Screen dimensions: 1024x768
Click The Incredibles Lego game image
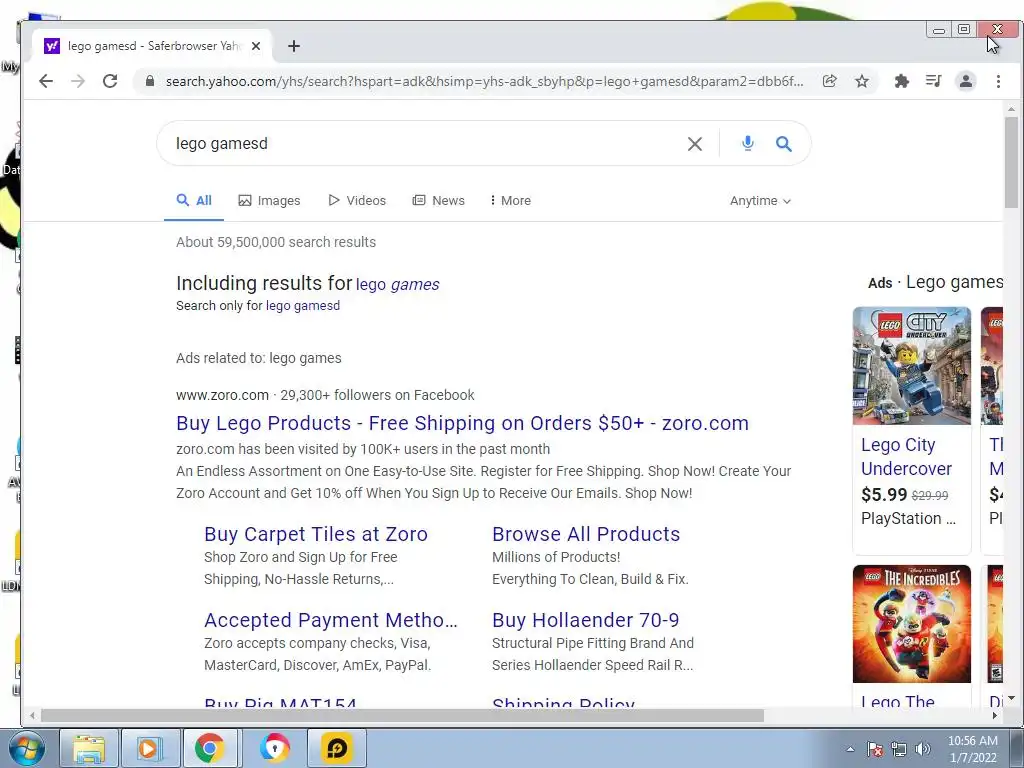tap(912, 624)
